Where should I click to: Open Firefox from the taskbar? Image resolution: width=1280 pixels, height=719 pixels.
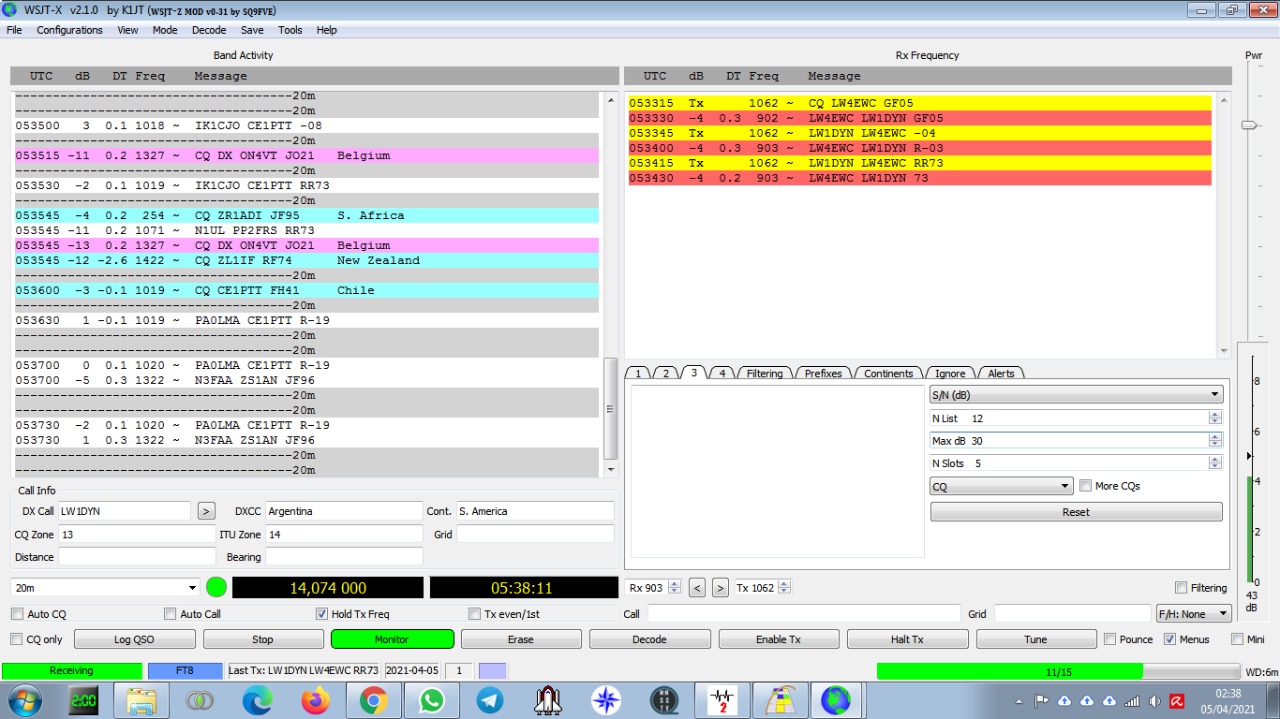coord(315,701)
